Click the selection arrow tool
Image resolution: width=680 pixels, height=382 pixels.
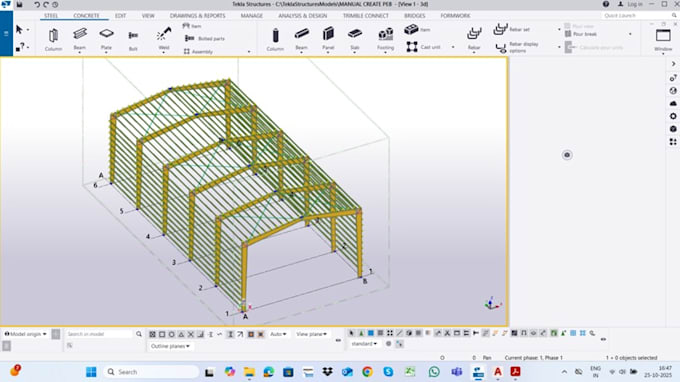(19, 29)
